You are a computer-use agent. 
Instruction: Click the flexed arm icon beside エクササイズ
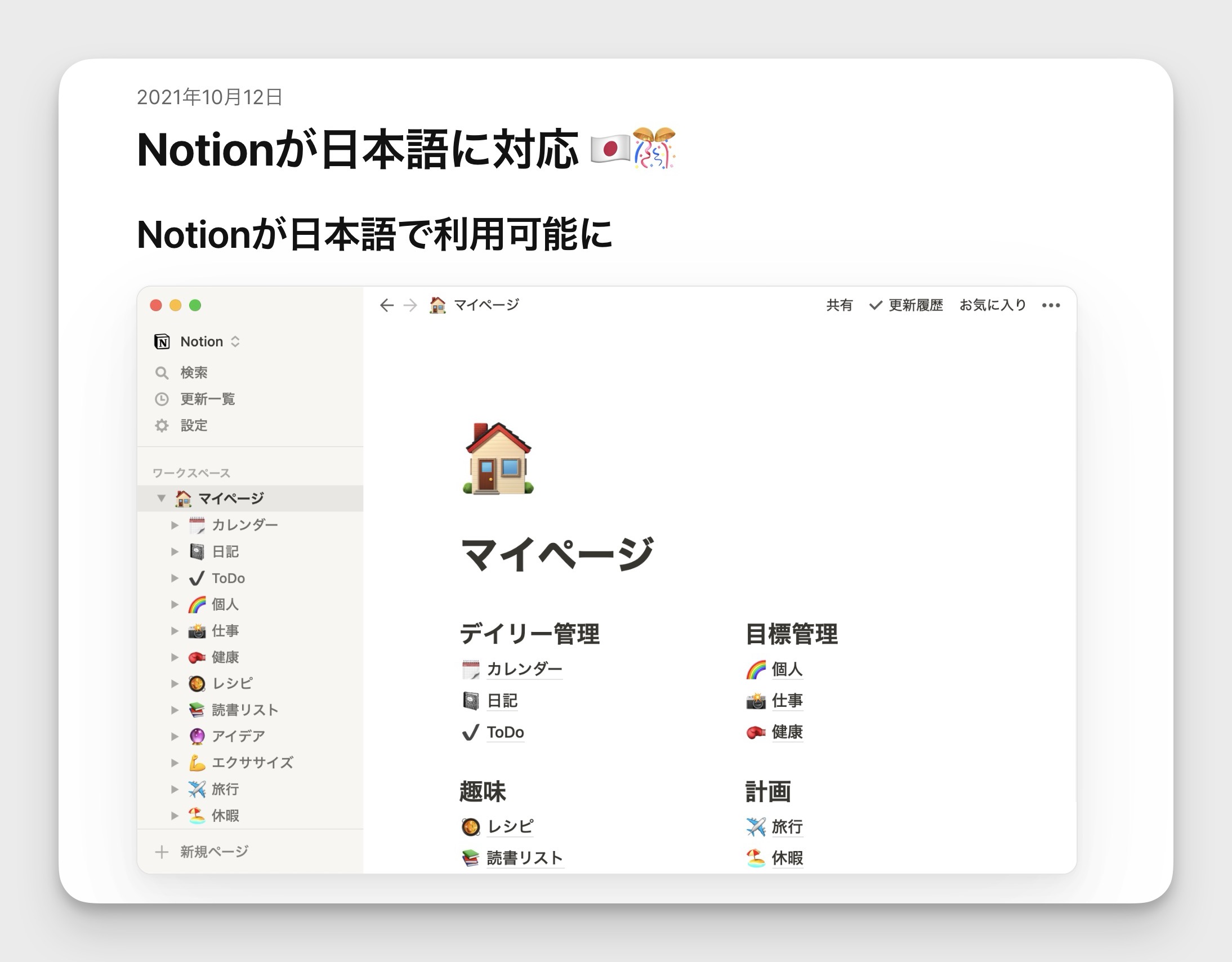197,763
